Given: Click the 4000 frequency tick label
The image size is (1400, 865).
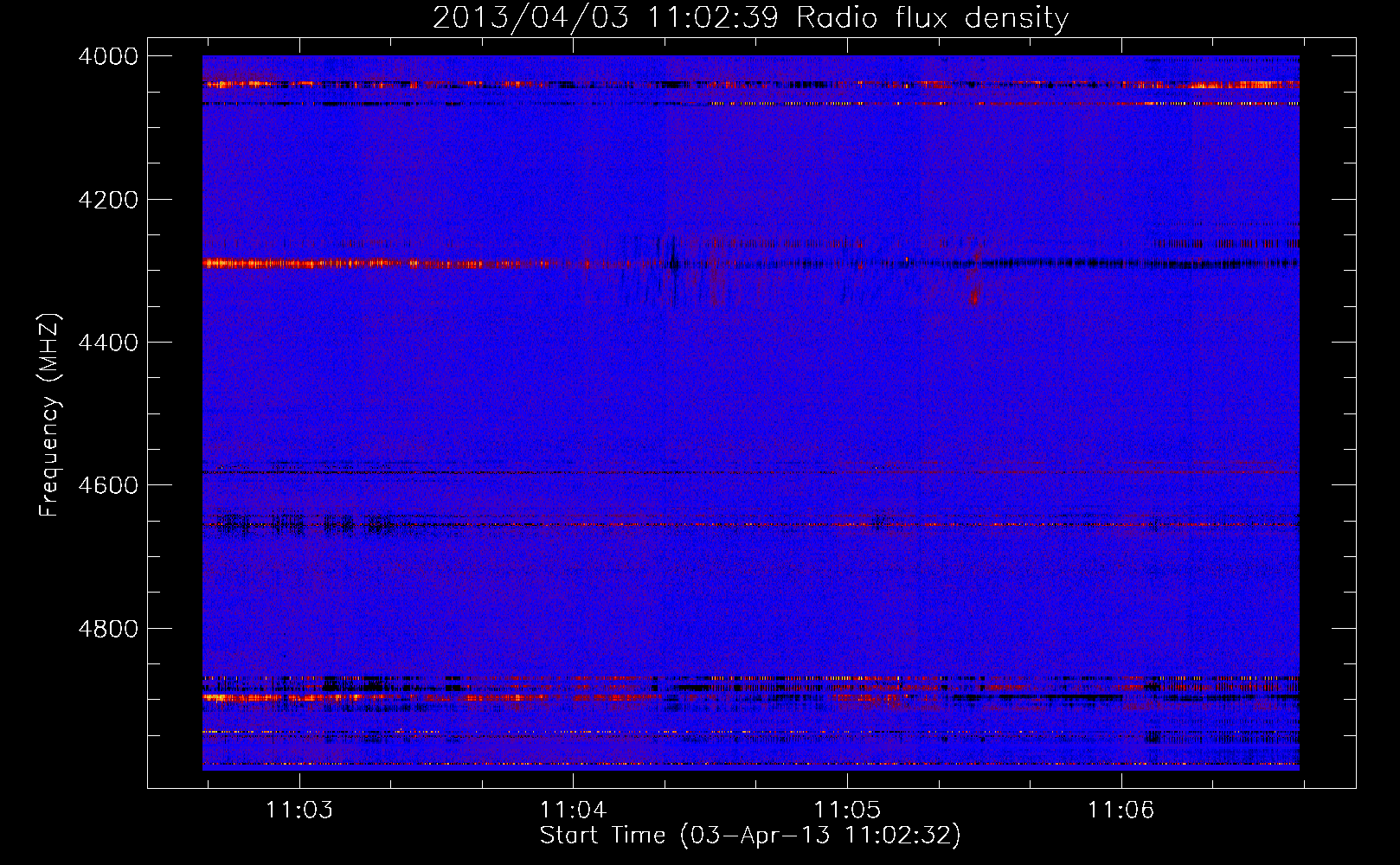Looking at the screenshot, I should coord(108,56).
